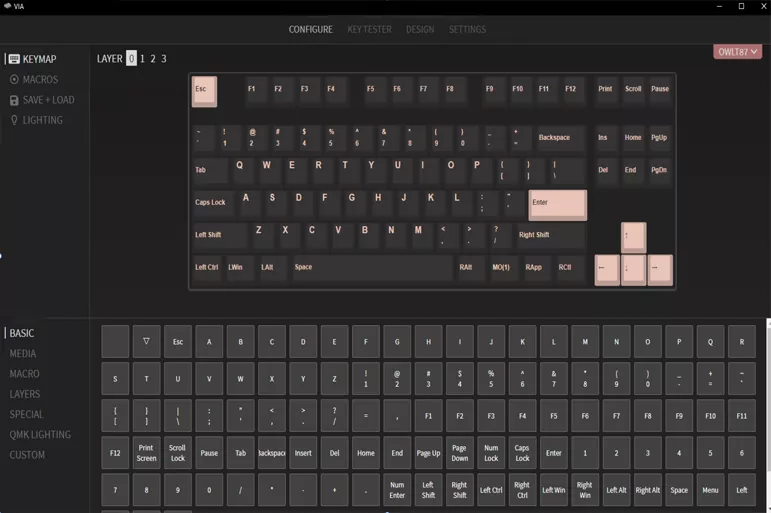The image size is (771, 513).
Task: Pick the Scroll Lock keycode
Action: coord(178,453)
